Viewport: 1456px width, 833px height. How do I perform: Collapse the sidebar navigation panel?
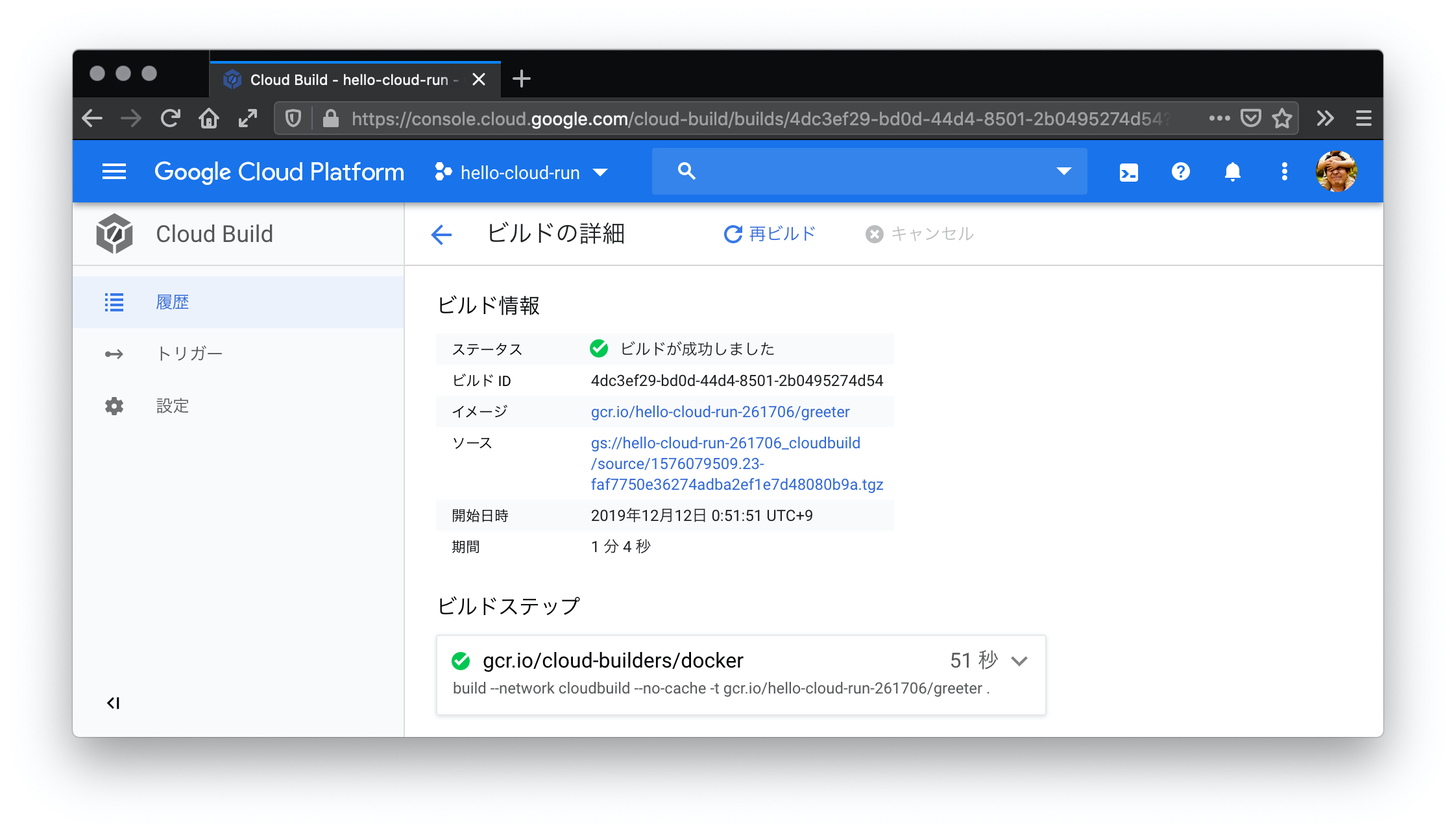click(x=114, y=703)
